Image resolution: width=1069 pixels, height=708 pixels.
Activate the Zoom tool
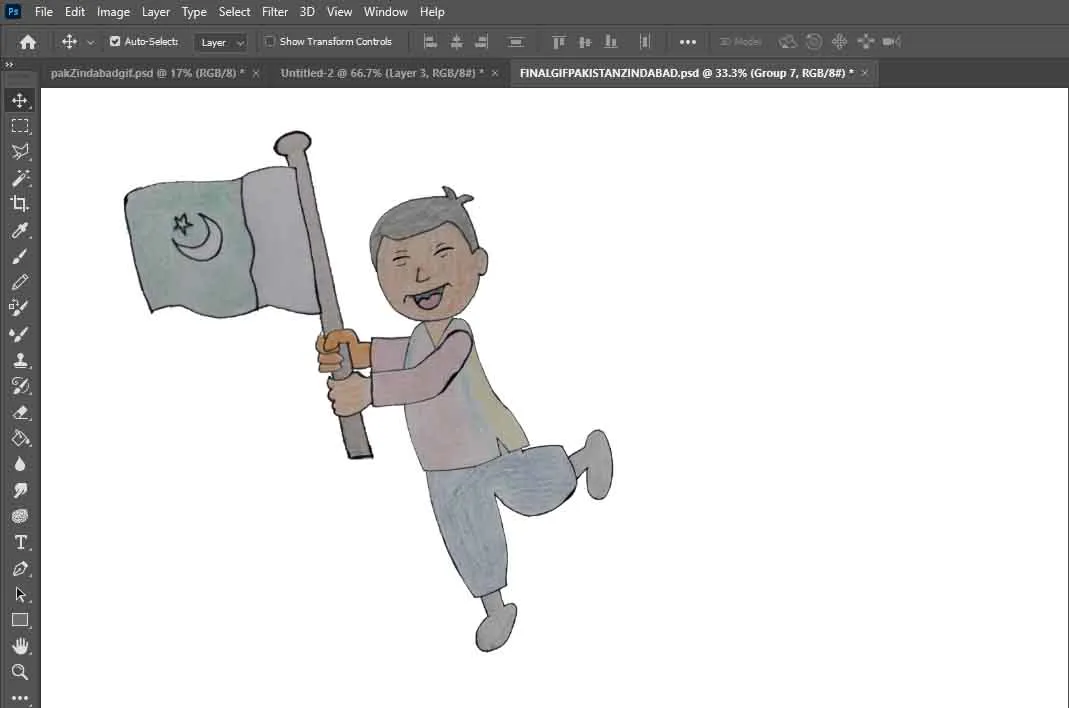point(19,672)
